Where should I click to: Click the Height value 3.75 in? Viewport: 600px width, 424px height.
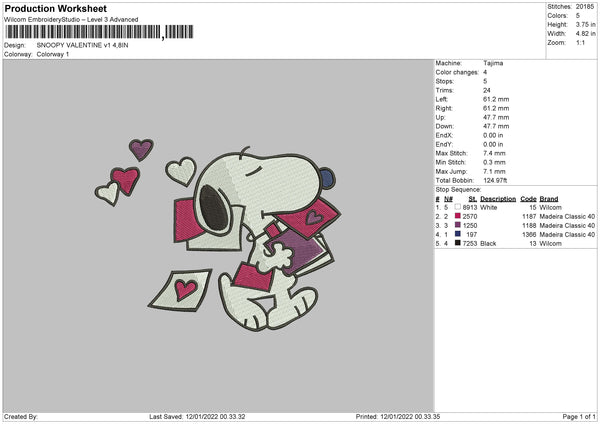585,24
